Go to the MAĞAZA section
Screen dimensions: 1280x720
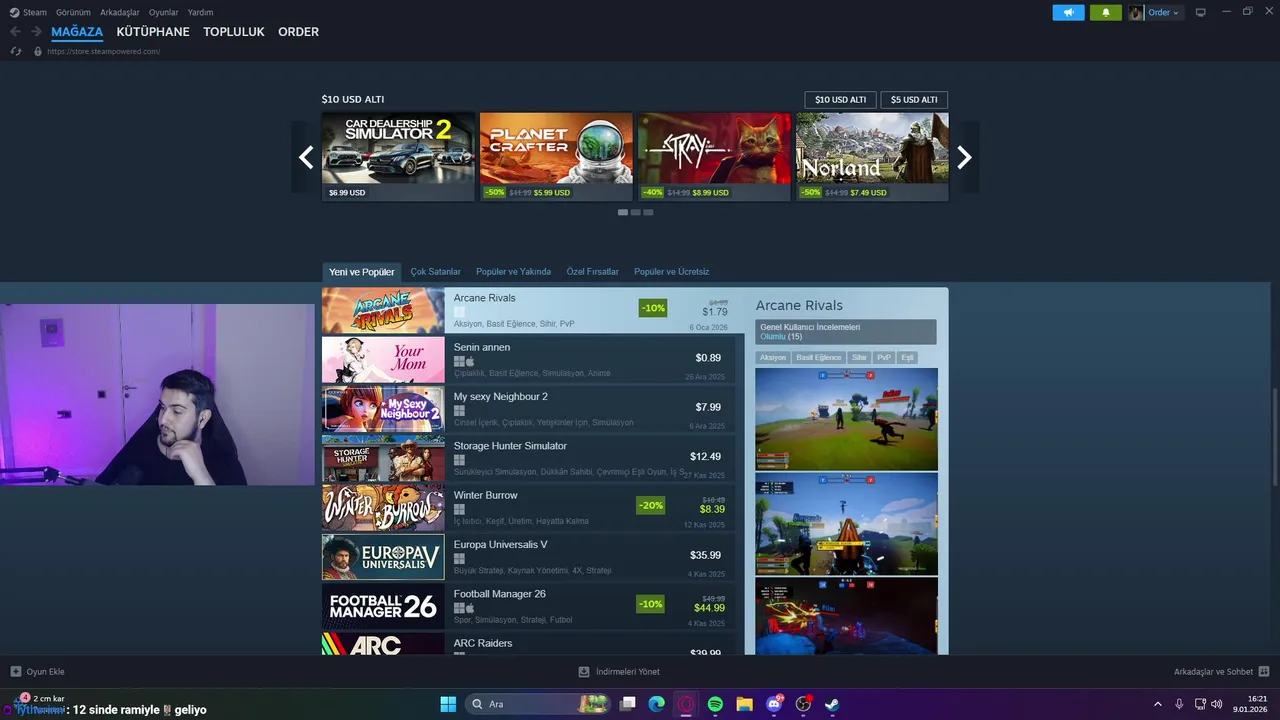tap(77, 32)
